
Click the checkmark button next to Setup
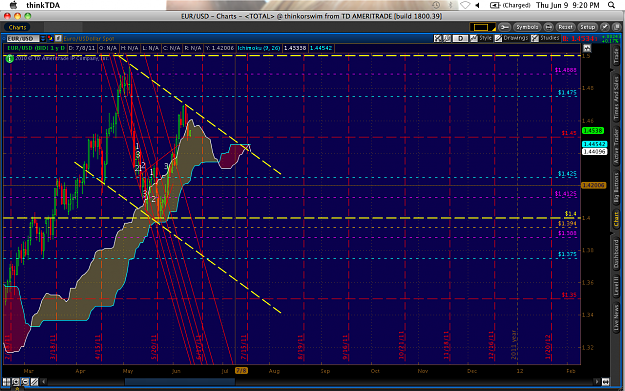pos(605,27)
